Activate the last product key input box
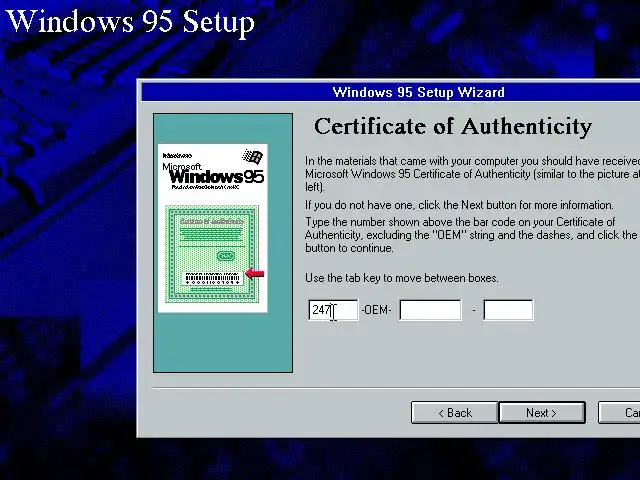Viewport: 640px width, 480px height. (508, 310)
